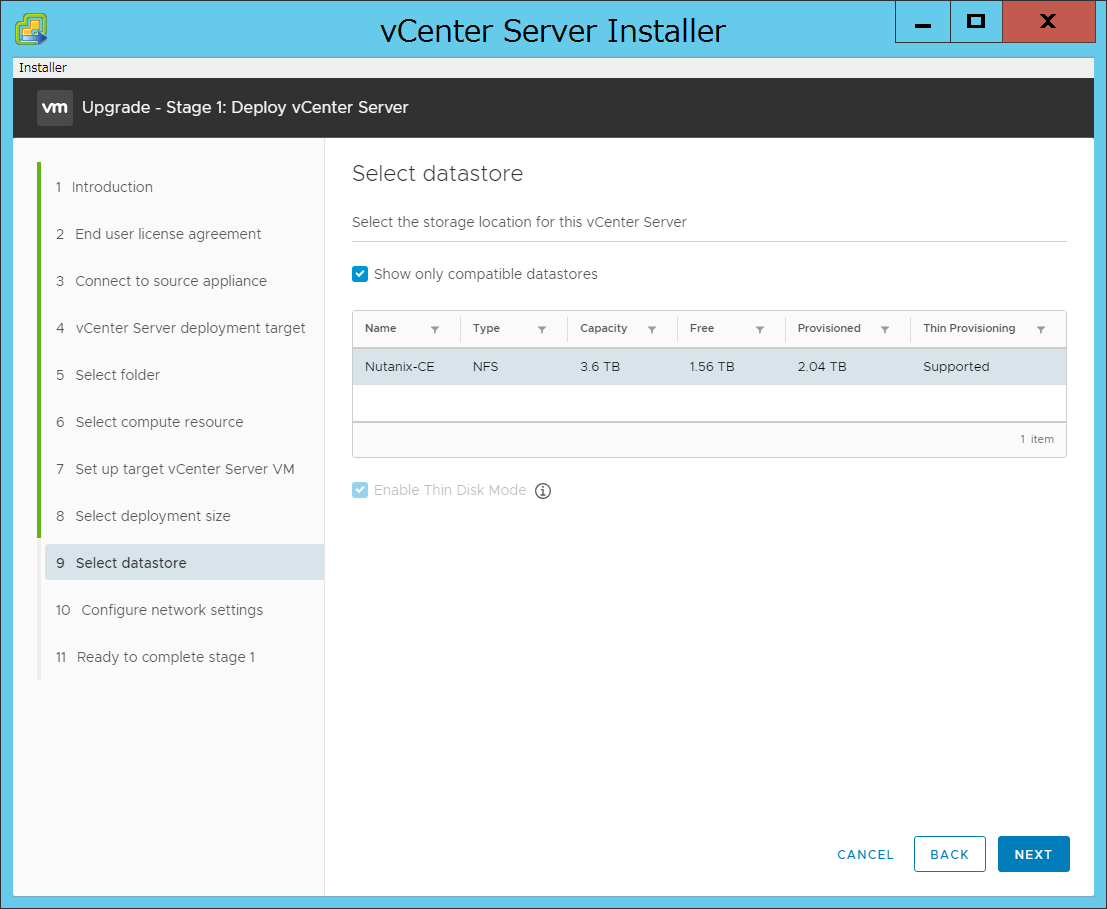Open the Installer menu

[x=42, y=68]
